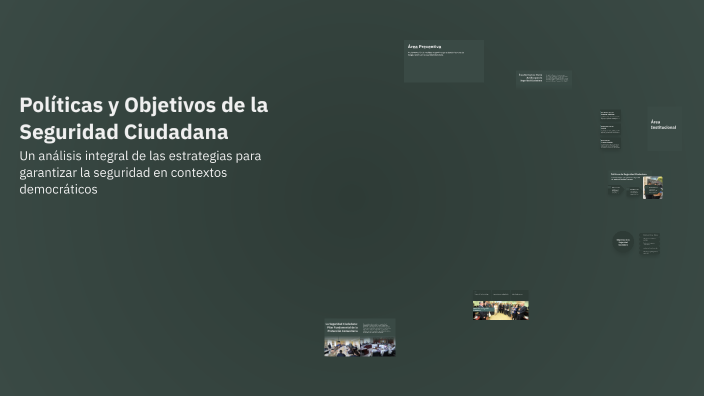This screenshot has width=704, height=396.
Task: Open the card list beside the circular topic
Action: 650,244
